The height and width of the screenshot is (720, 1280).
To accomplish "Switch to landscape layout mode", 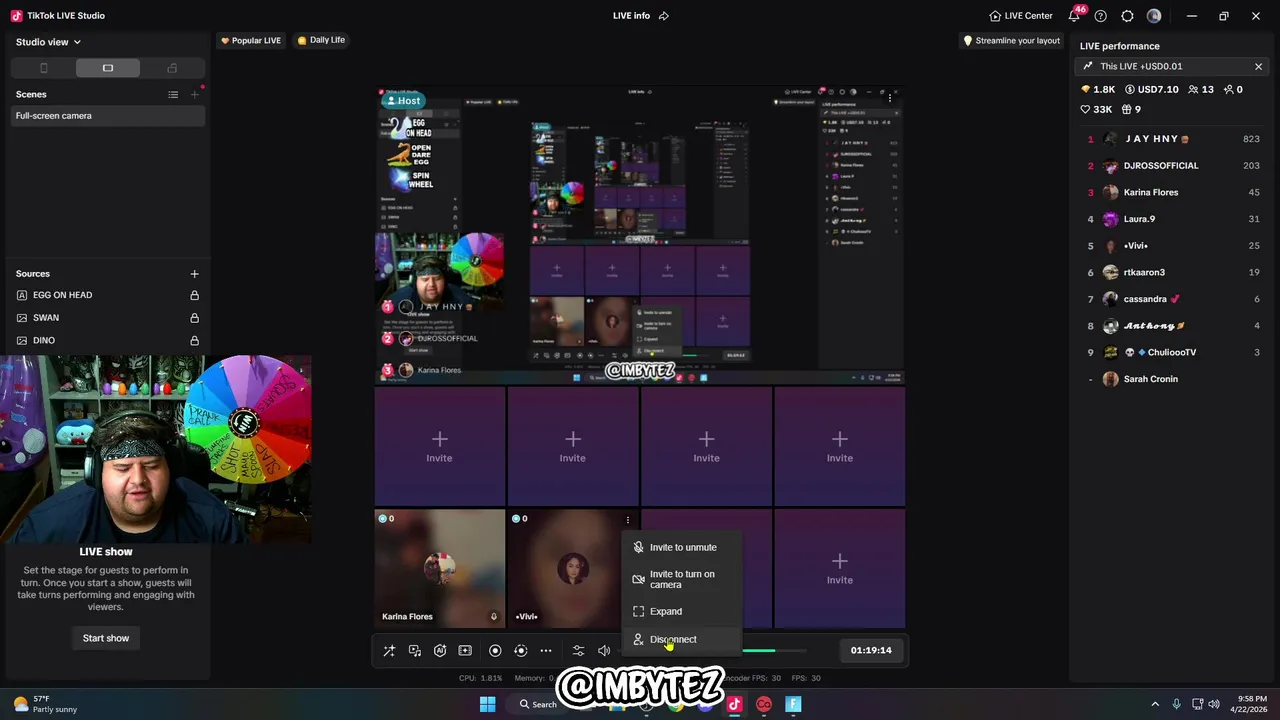I will pos(107,68).
